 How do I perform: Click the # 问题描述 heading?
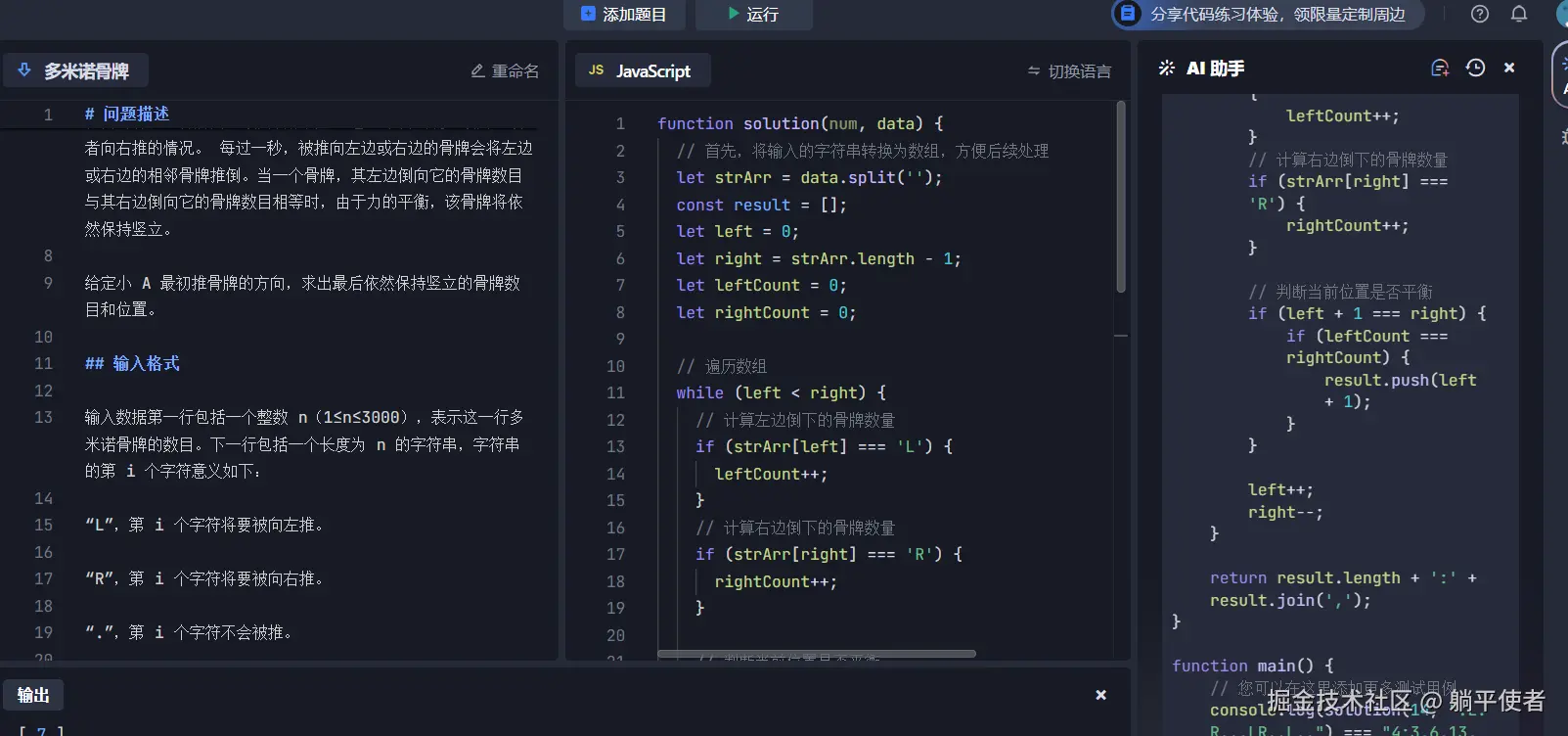click(x=127, y=114)
